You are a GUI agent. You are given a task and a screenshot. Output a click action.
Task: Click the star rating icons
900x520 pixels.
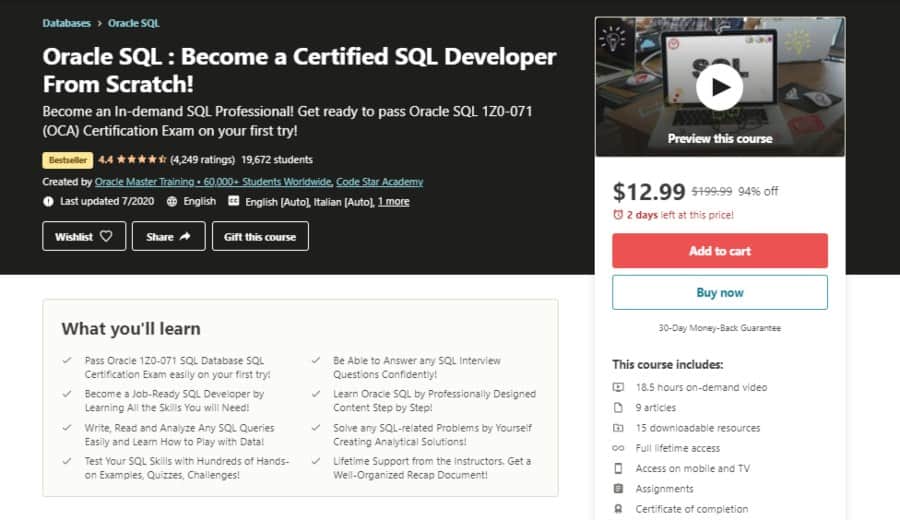pyautogui.click(x=141, y=160)
